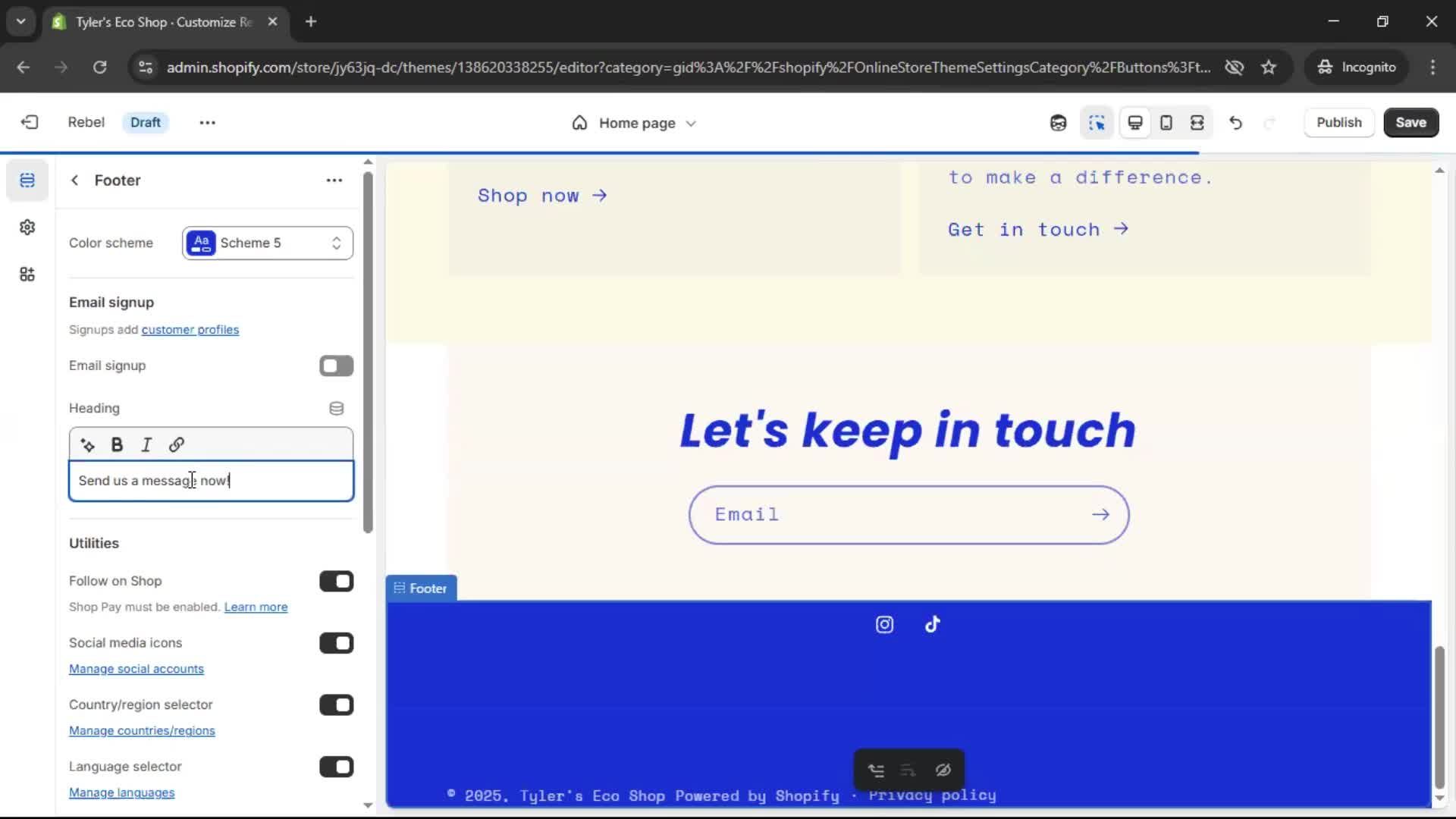
Task: Click the Publish button
Action: [1338, 123]
